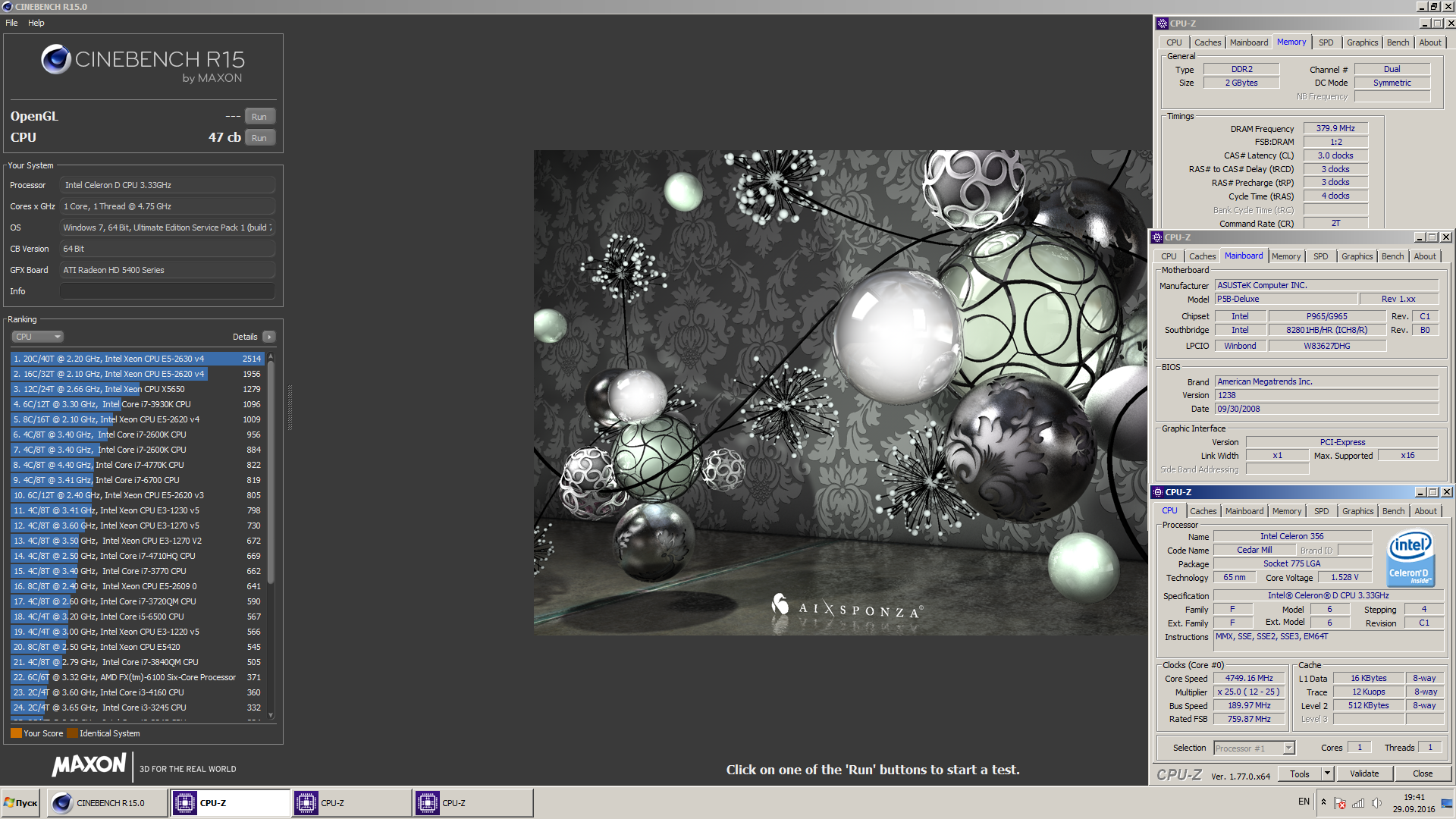The width and height of the screenshot is (1456, 819).
Task: Click the EN language indicator
Action: click(1304, 802)
